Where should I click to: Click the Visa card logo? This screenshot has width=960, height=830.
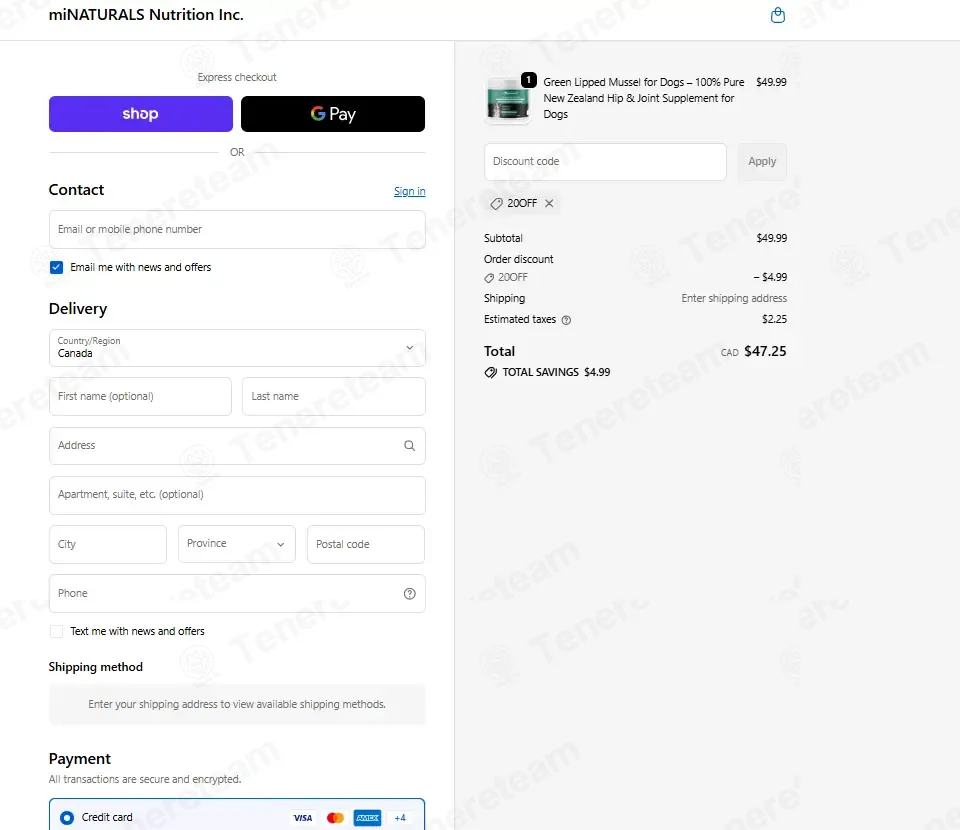click(303, 818)
